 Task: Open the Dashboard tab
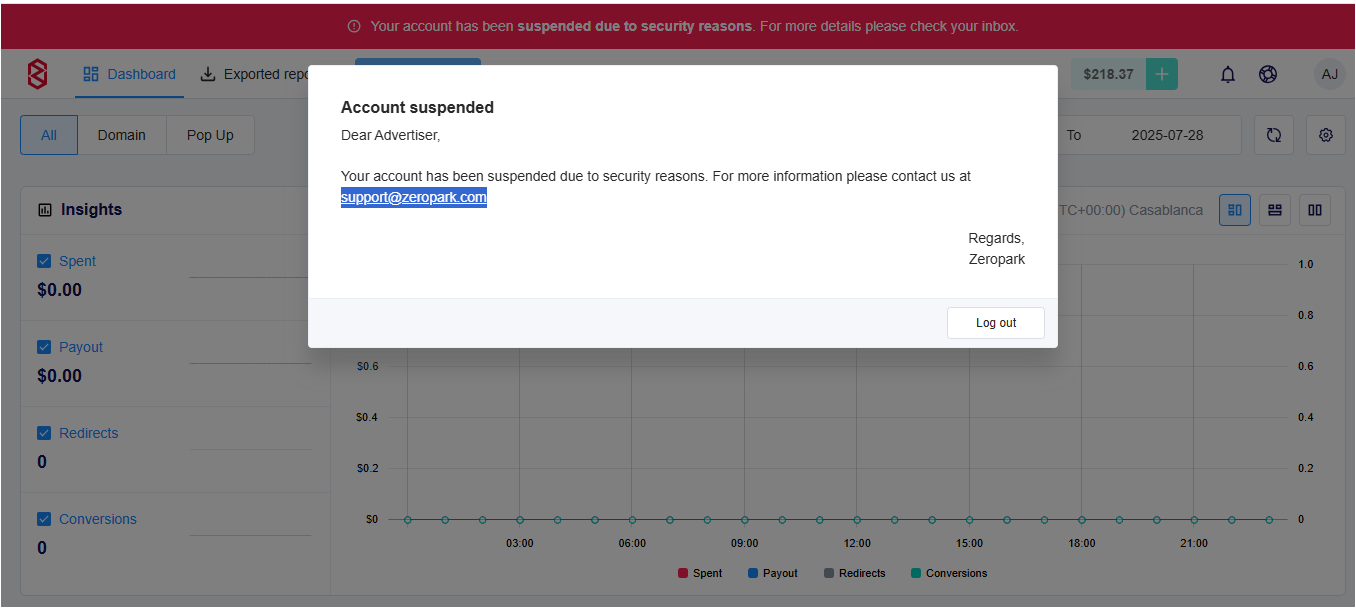[x=129, y=74]
